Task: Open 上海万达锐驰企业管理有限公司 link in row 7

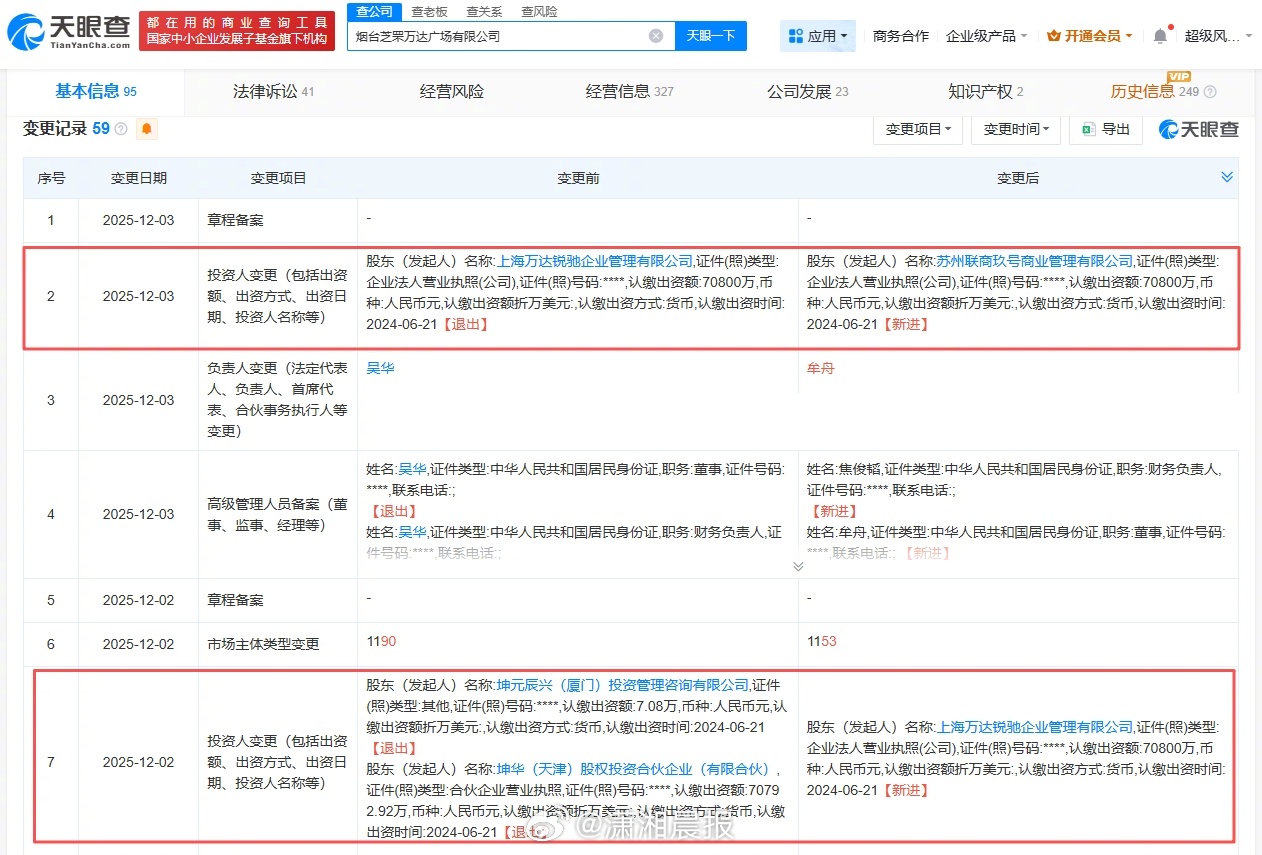Action: pyautogui.click(x=1035, y=727)
